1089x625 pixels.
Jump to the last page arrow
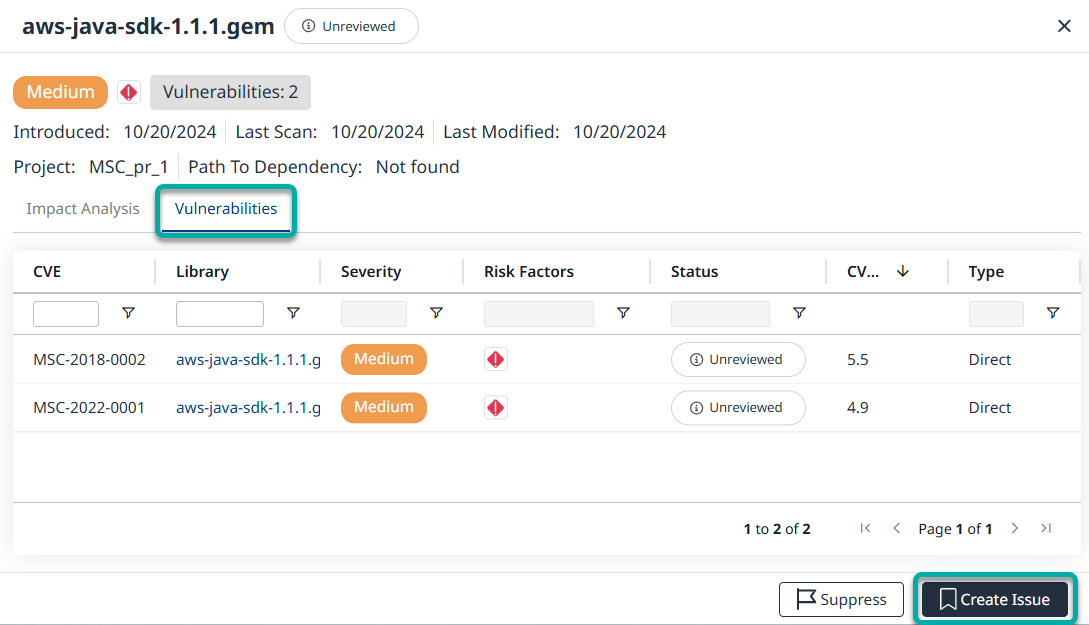click(x=1046, y=528)
